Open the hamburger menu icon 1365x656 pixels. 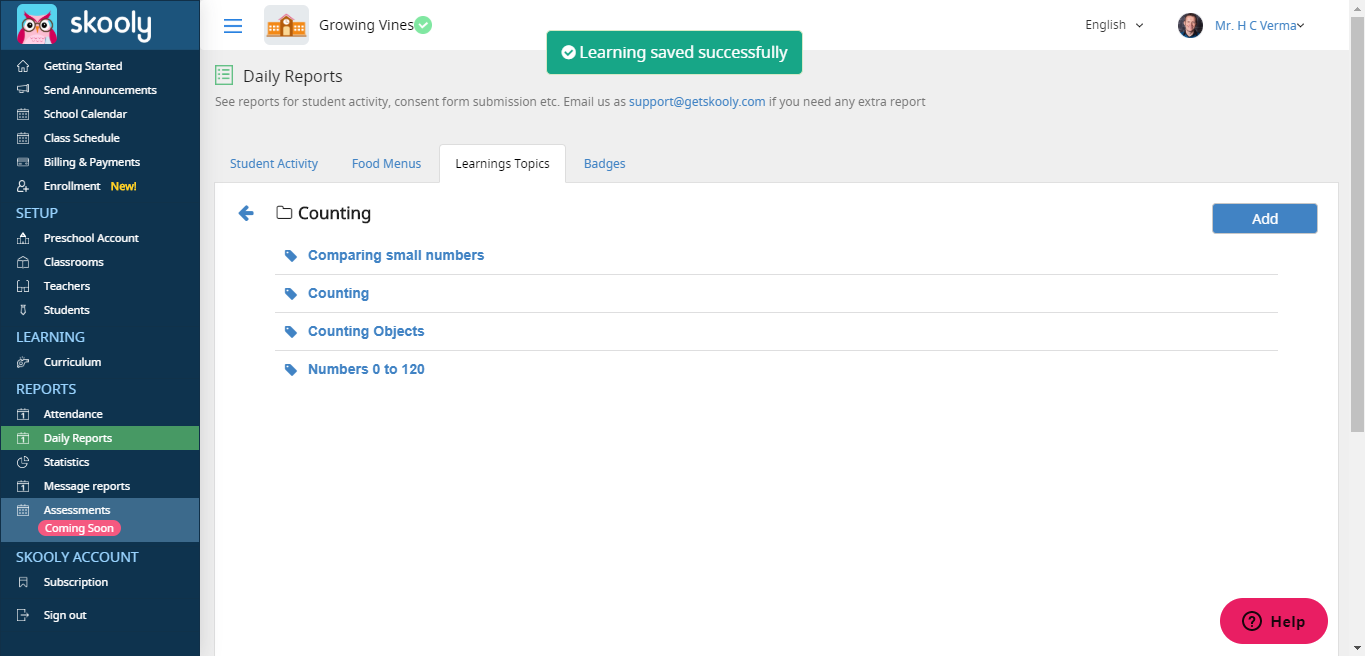(x=233, y=26)
